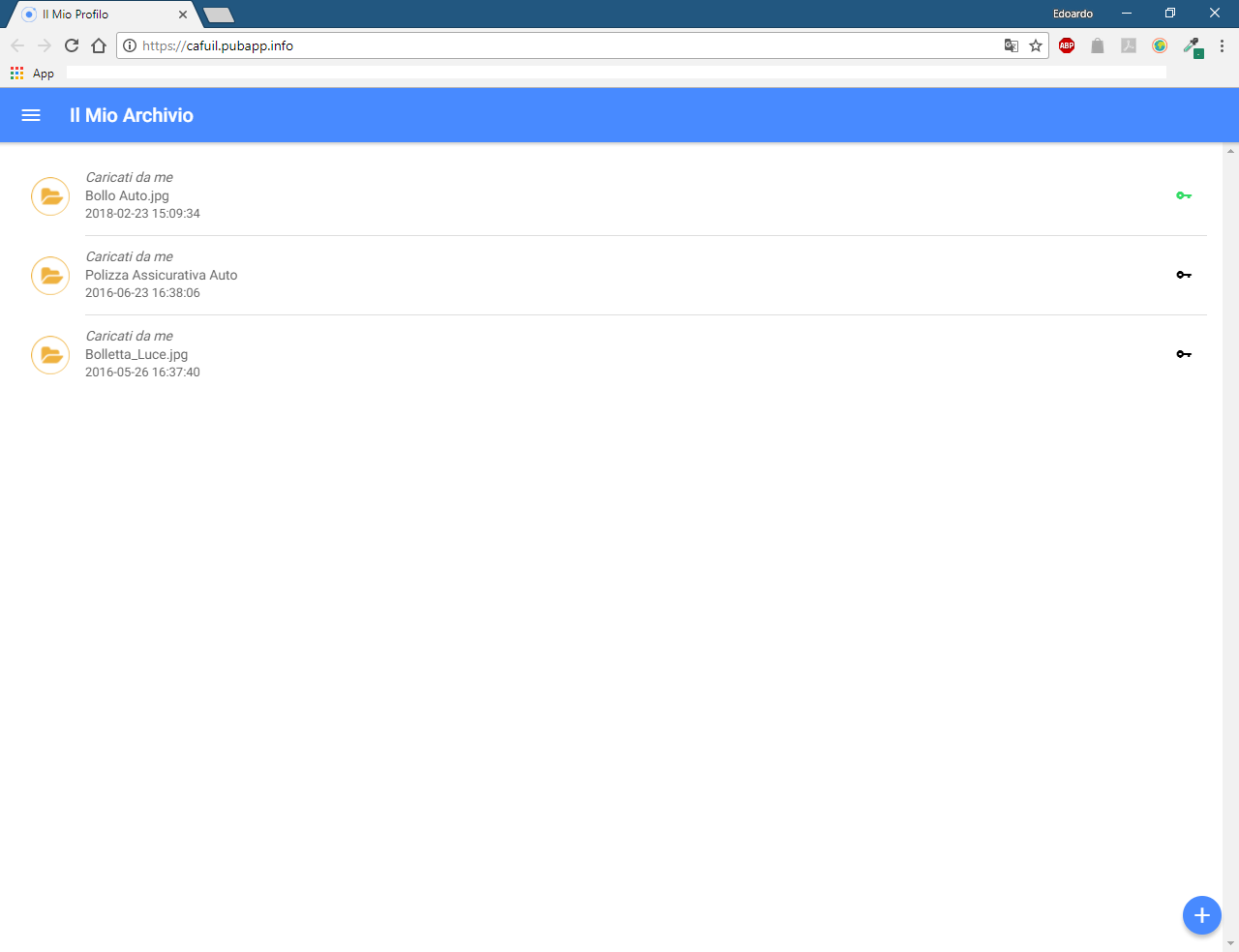Click the date 2016-06-23 16:38:06

(x=142, y=293)
